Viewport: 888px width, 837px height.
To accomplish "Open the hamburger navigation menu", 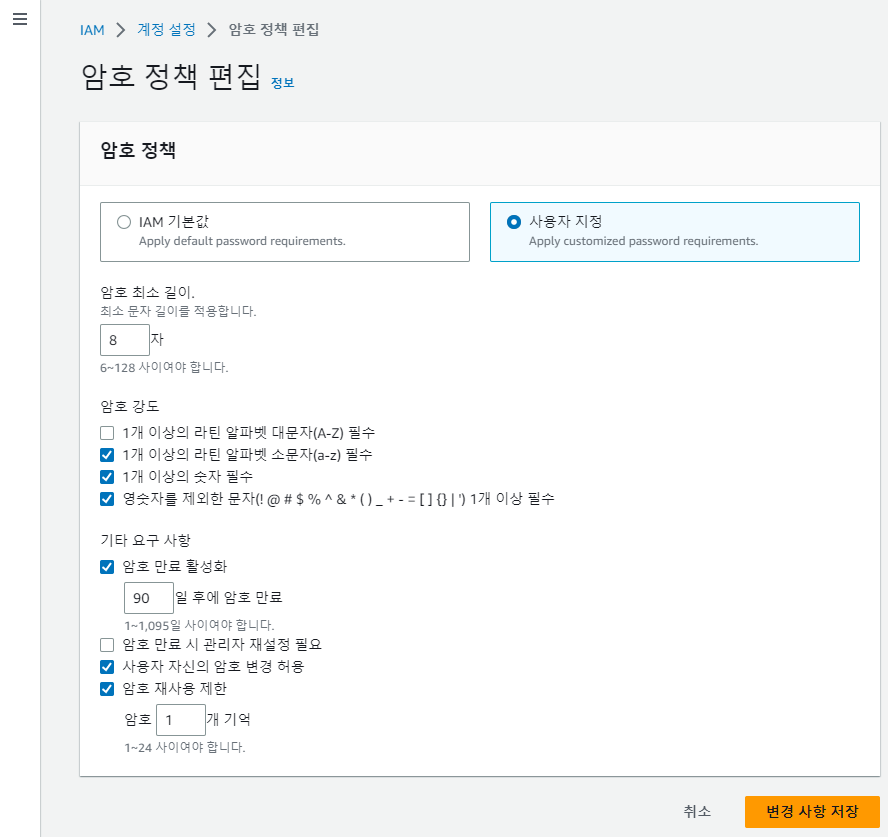I will 20,19.
